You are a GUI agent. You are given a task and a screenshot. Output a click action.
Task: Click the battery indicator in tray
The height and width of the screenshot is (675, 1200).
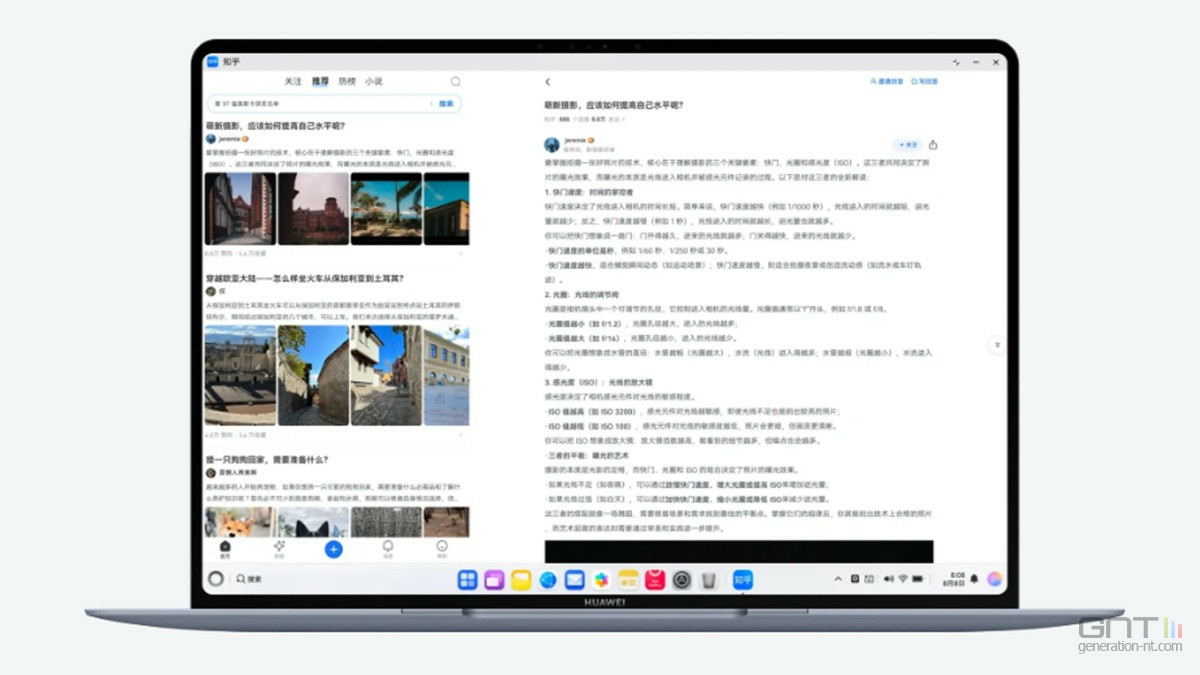(x=918, y=579)
